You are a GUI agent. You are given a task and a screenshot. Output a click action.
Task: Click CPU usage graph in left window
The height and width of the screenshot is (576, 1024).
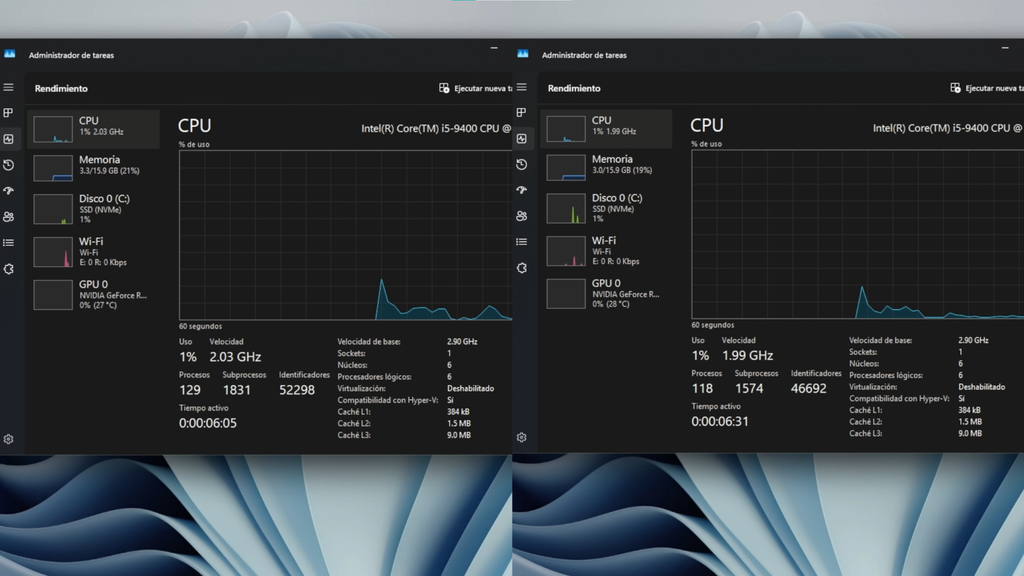click(345, 235)
